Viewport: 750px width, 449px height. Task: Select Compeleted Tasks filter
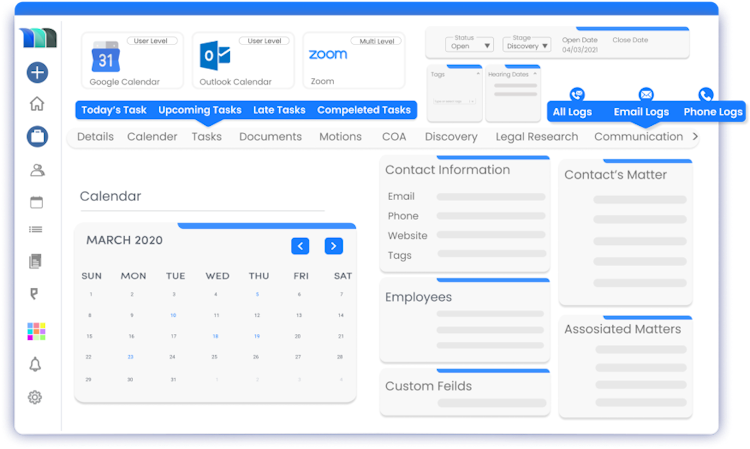(x=364, y=110)
